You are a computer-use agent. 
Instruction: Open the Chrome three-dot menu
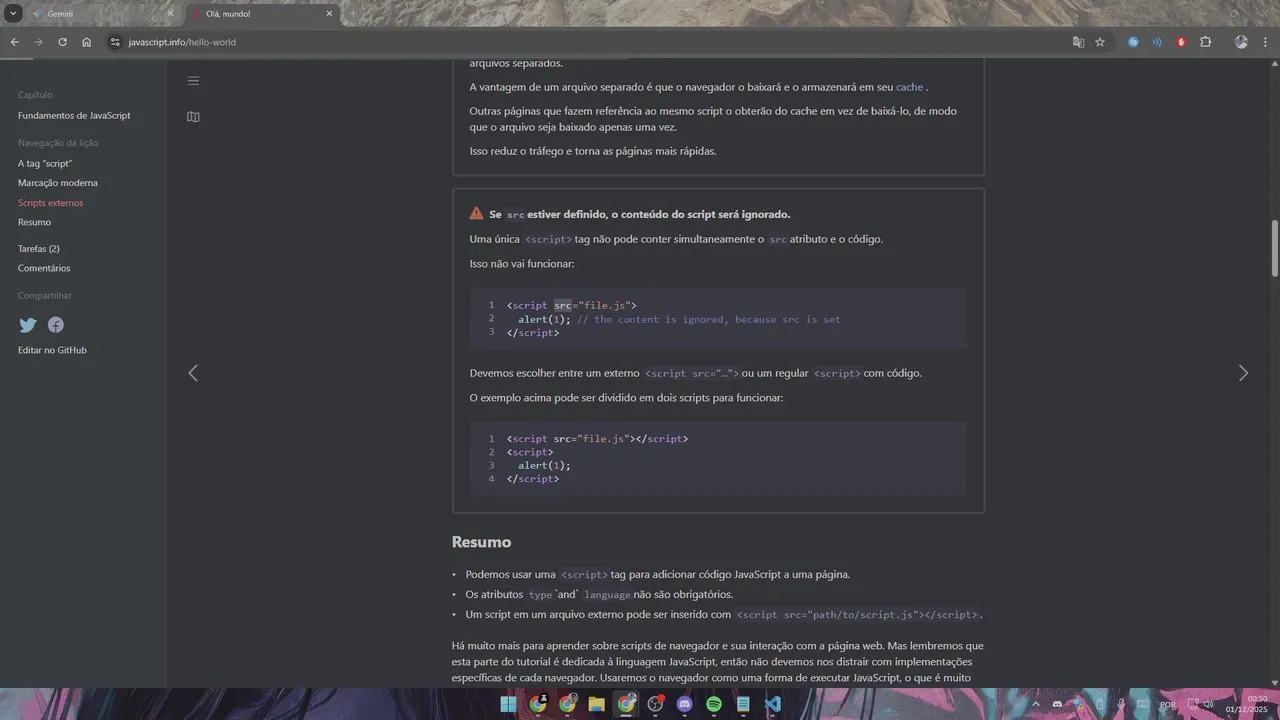pos(1264,42)
